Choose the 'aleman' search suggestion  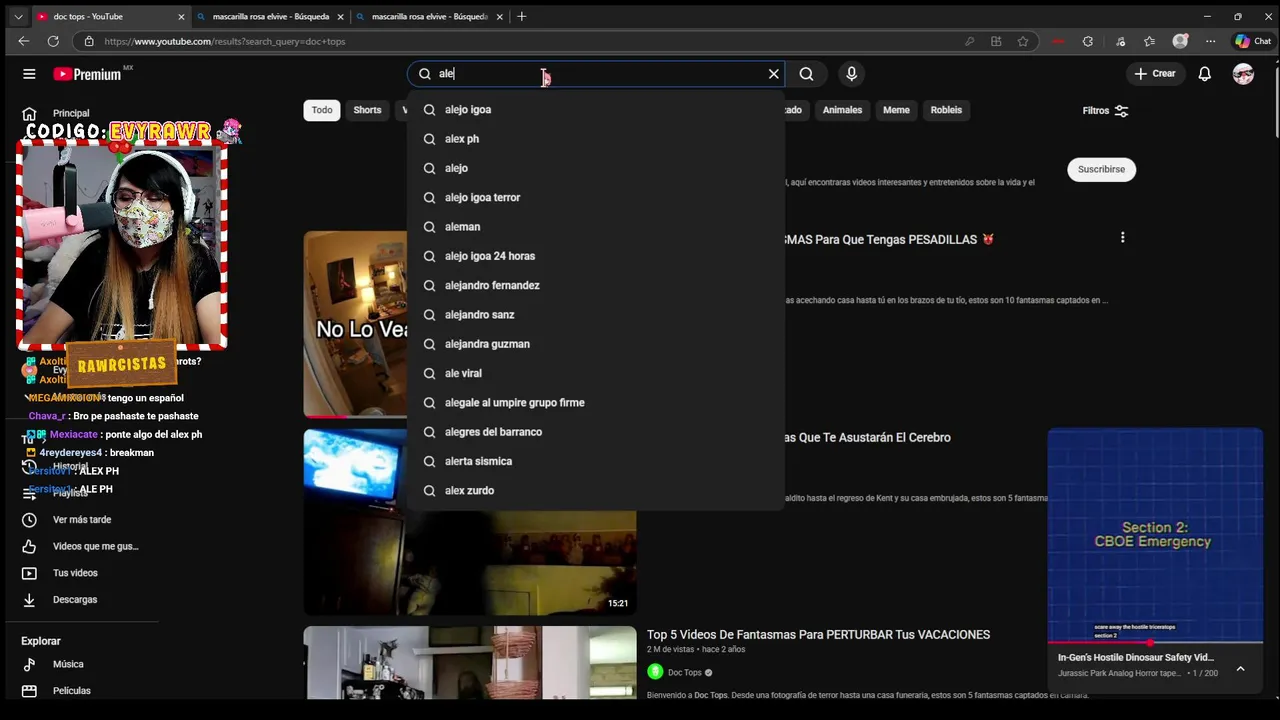596,227
